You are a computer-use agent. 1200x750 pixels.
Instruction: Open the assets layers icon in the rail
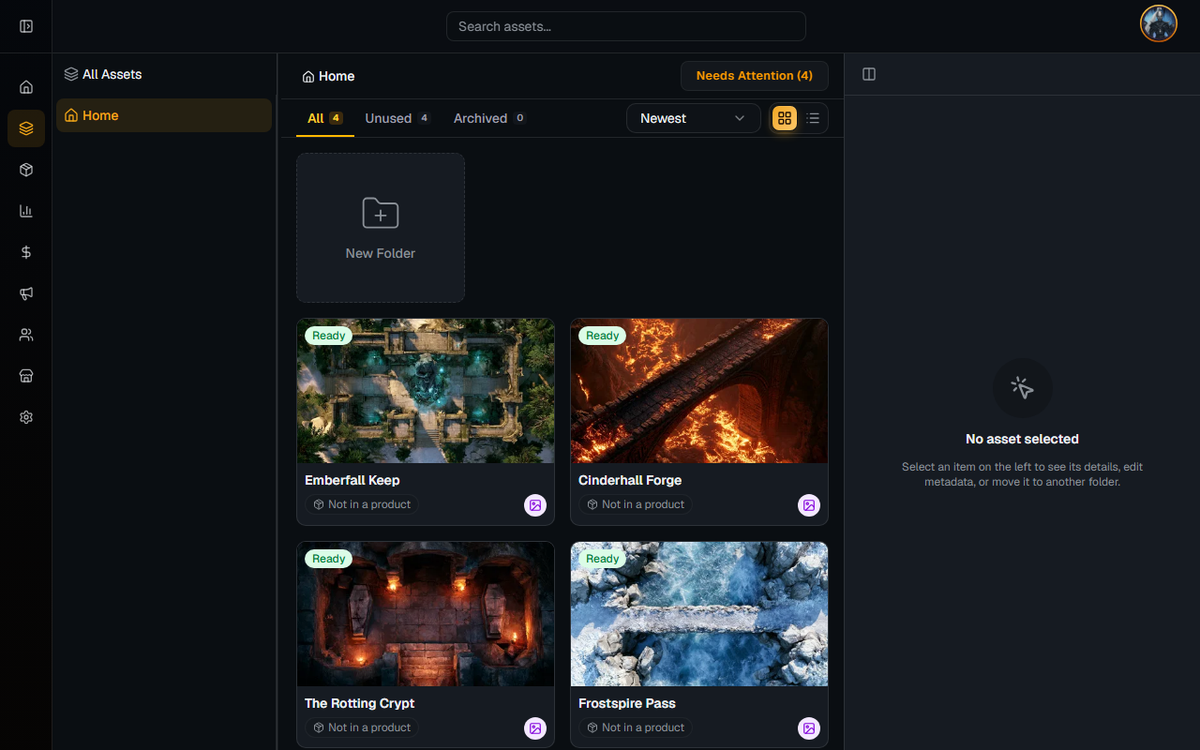coord(26,128)
